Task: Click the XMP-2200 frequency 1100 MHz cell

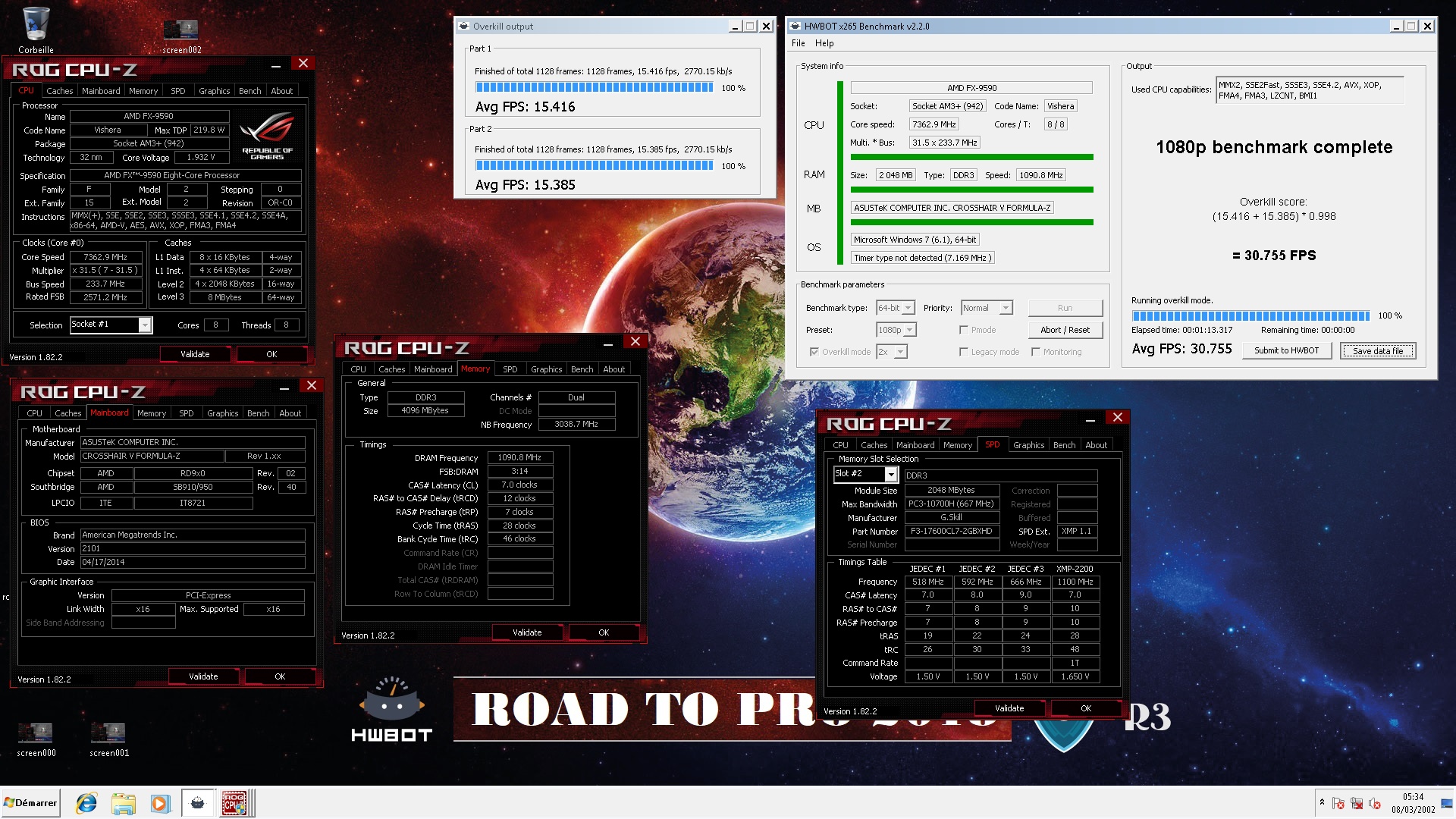Action: point(1075,582)
